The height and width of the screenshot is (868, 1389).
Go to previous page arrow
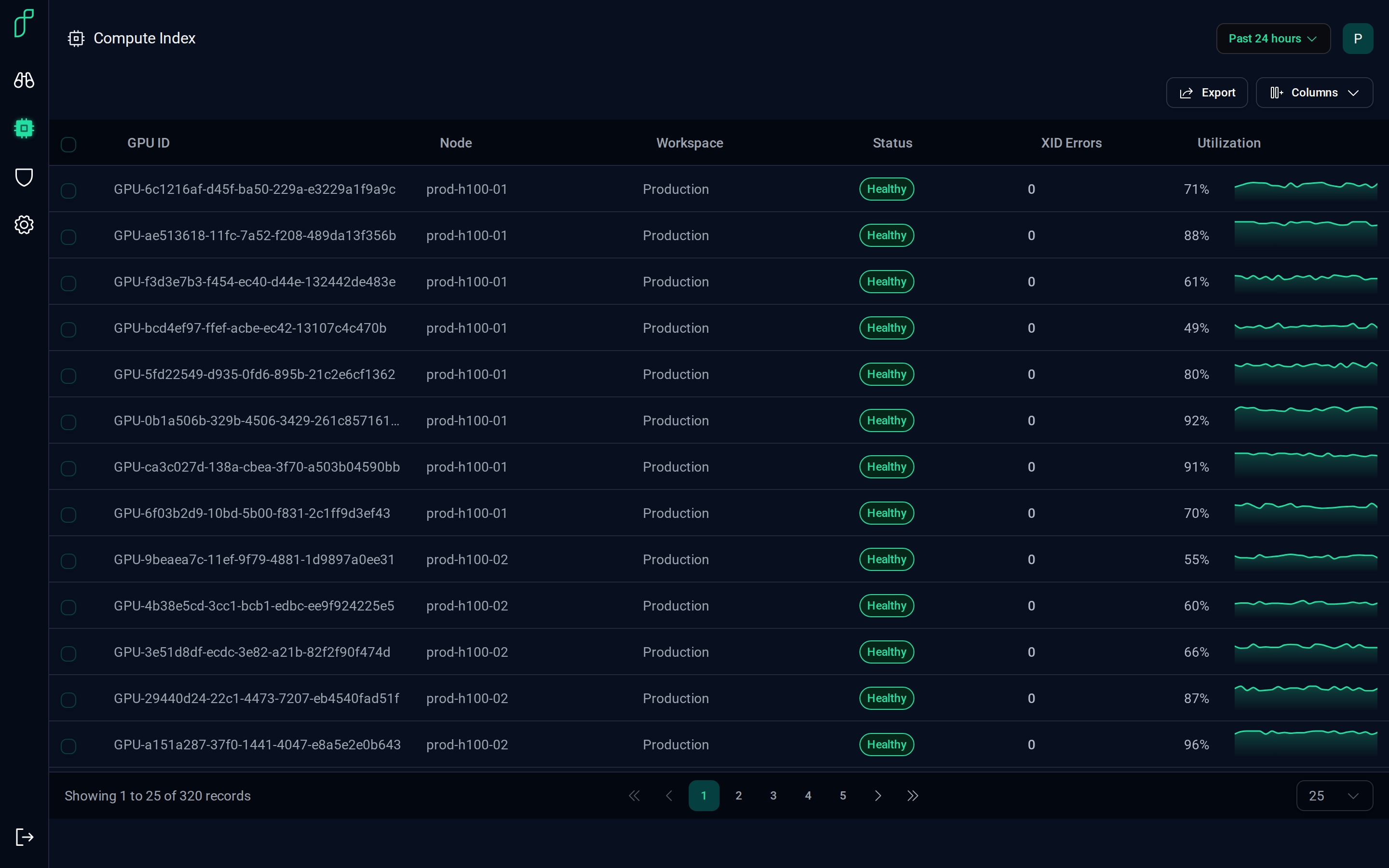pos(668,796)
